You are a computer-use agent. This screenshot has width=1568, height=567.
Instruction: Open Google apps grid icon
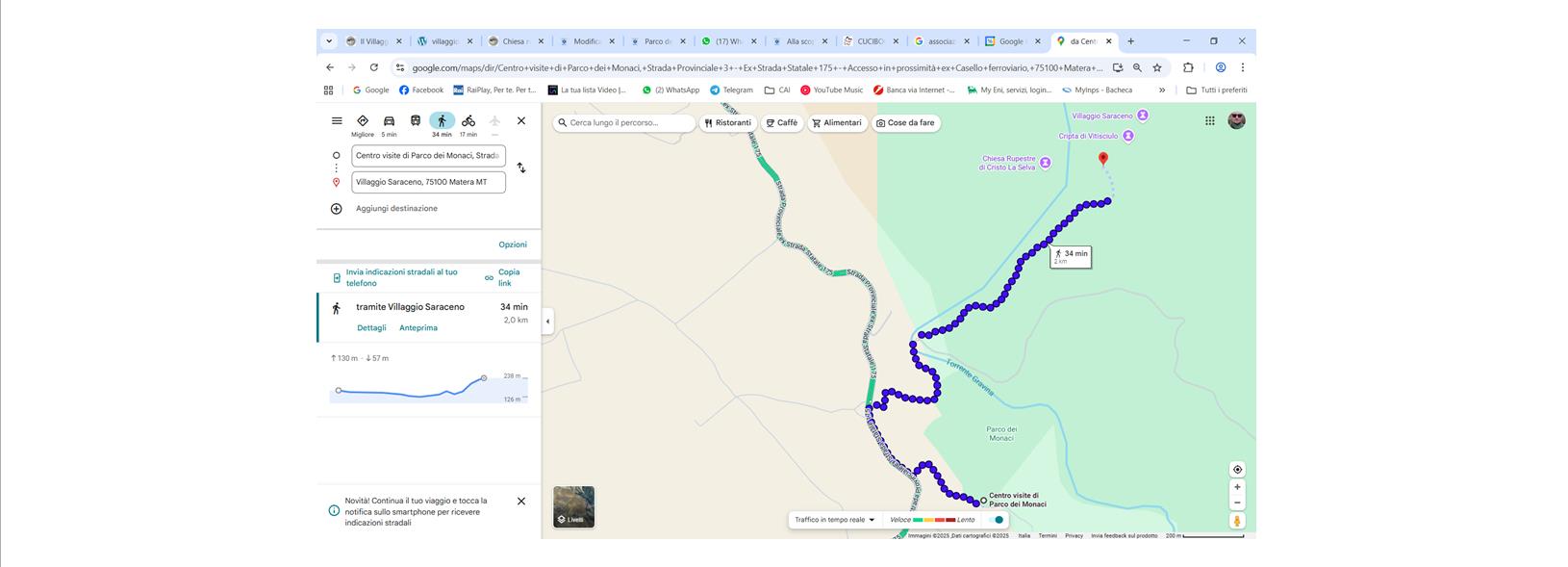tap(1209, 120)
